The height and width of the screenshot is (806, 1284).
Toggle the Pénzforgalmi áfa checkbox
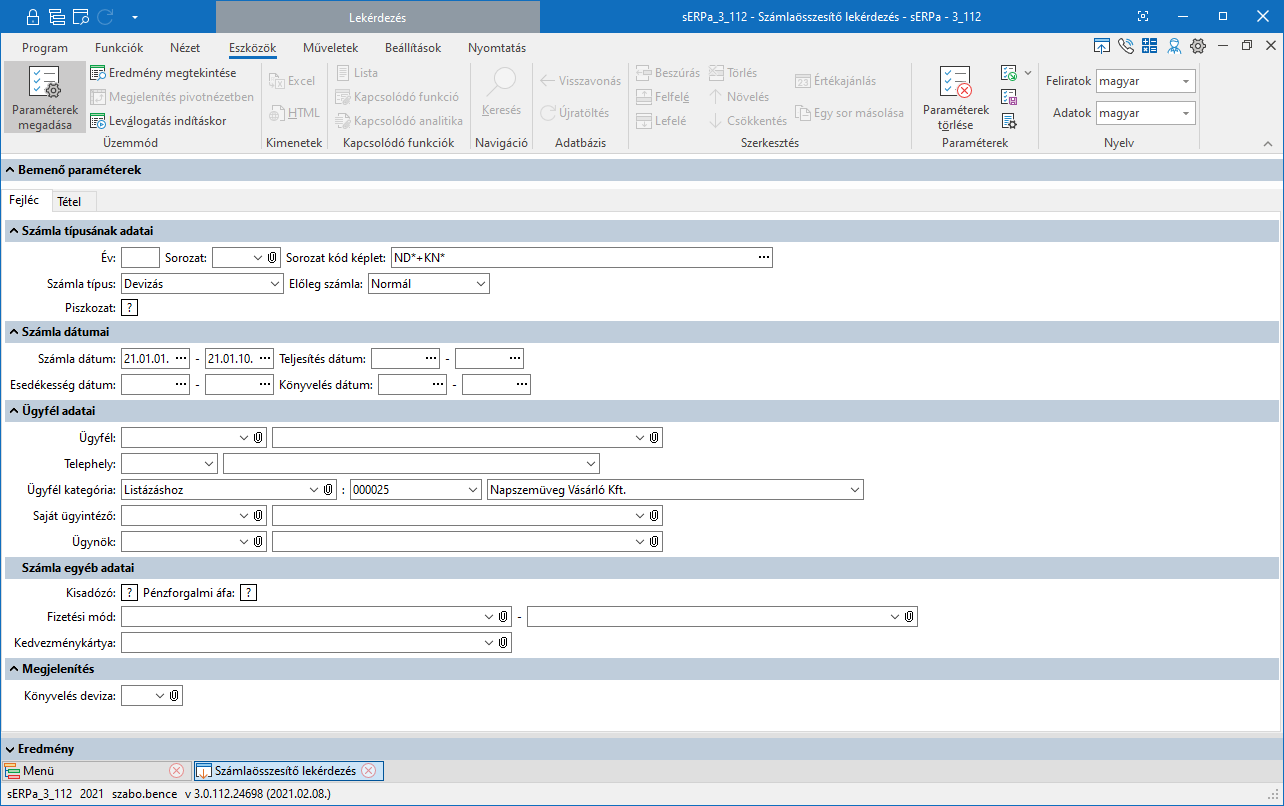(x=249, y=593)
